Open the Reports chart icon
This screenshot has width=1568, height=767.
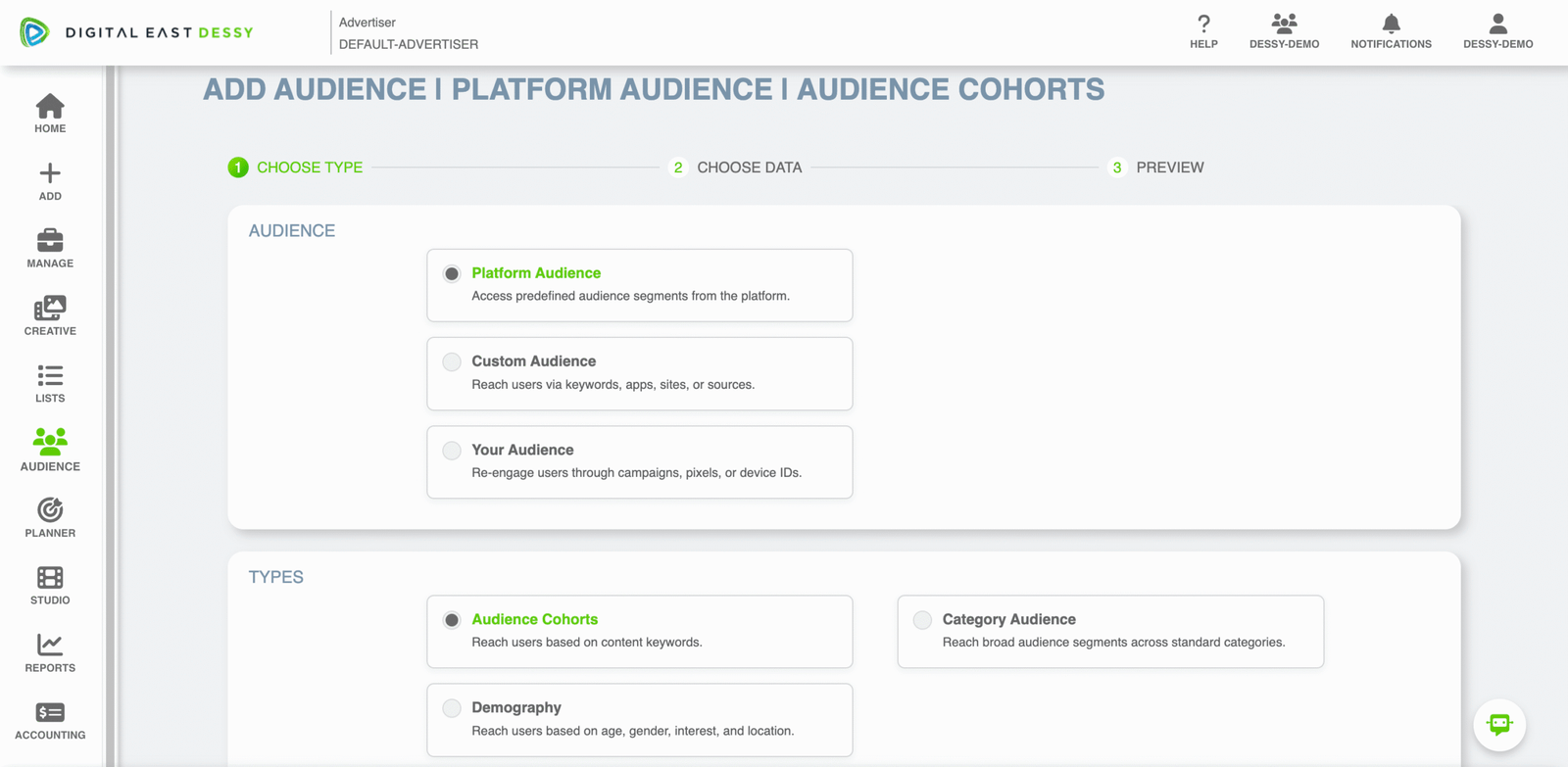pyautogui.click(x=50, y=645)
